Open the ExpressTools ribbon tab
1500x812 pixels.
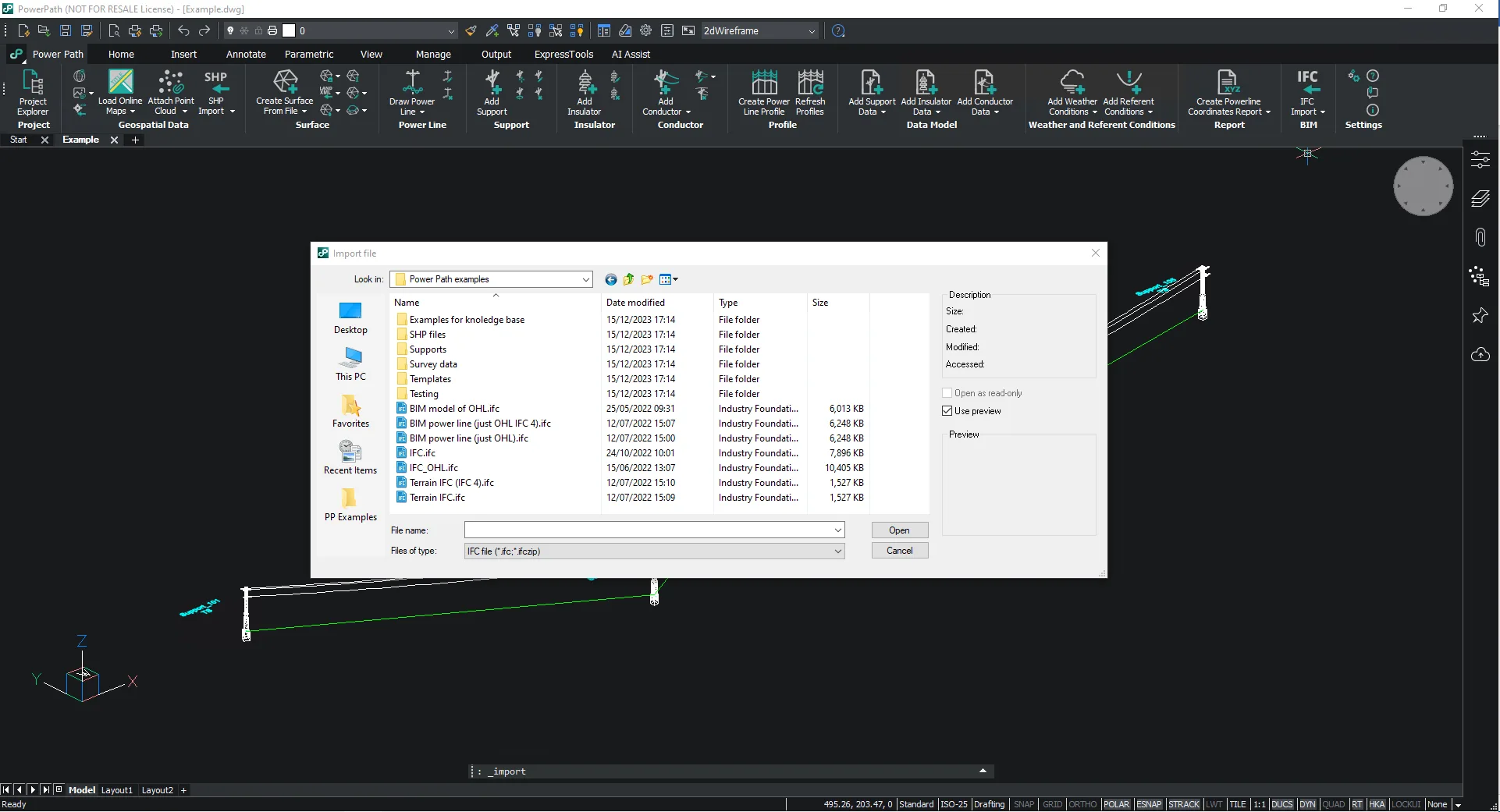tap(563, 55)
